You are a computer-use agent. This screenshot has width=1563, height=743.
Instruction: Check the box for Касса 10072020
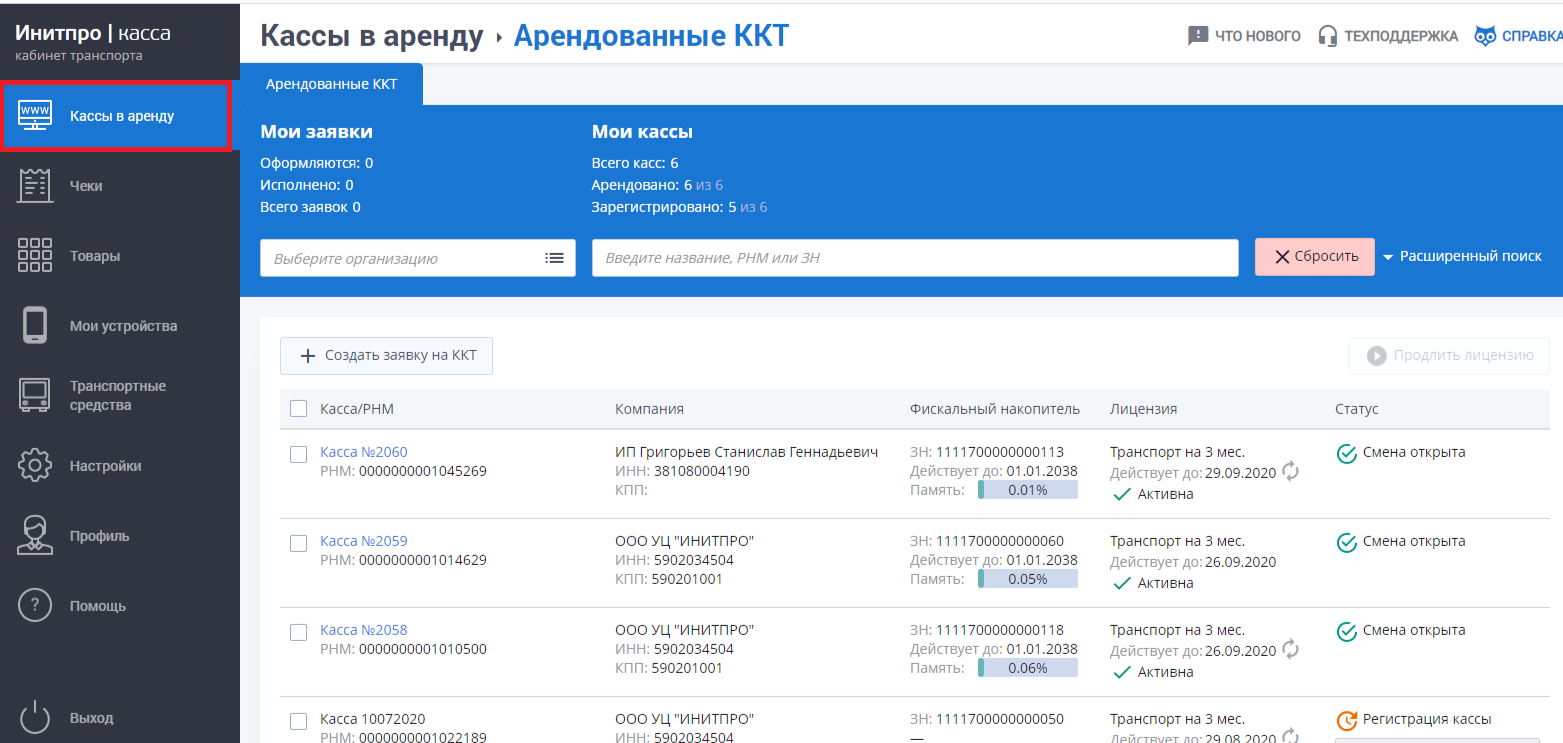coord(298,721)
